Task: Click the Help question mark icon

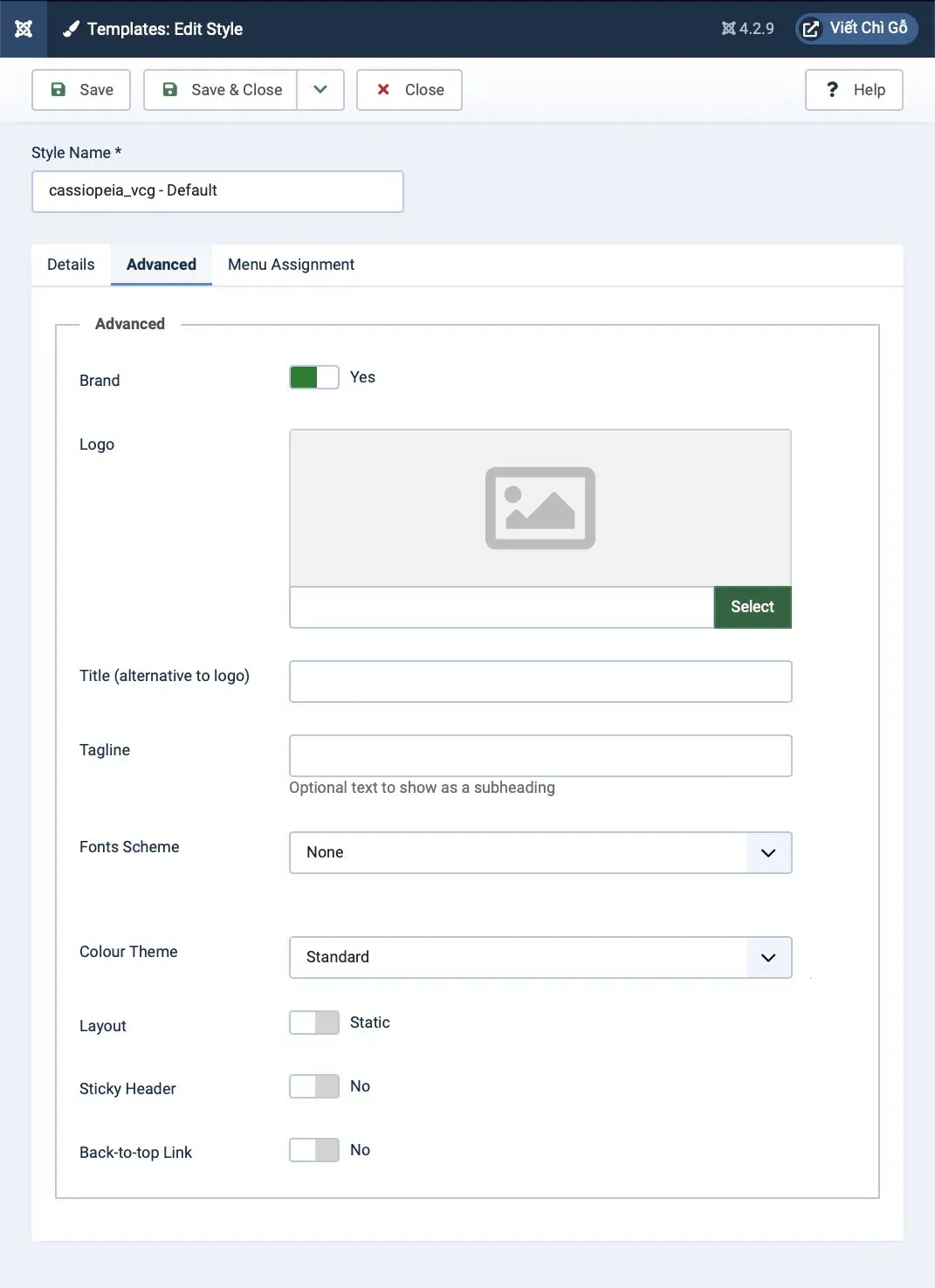Action: point(832,90)
